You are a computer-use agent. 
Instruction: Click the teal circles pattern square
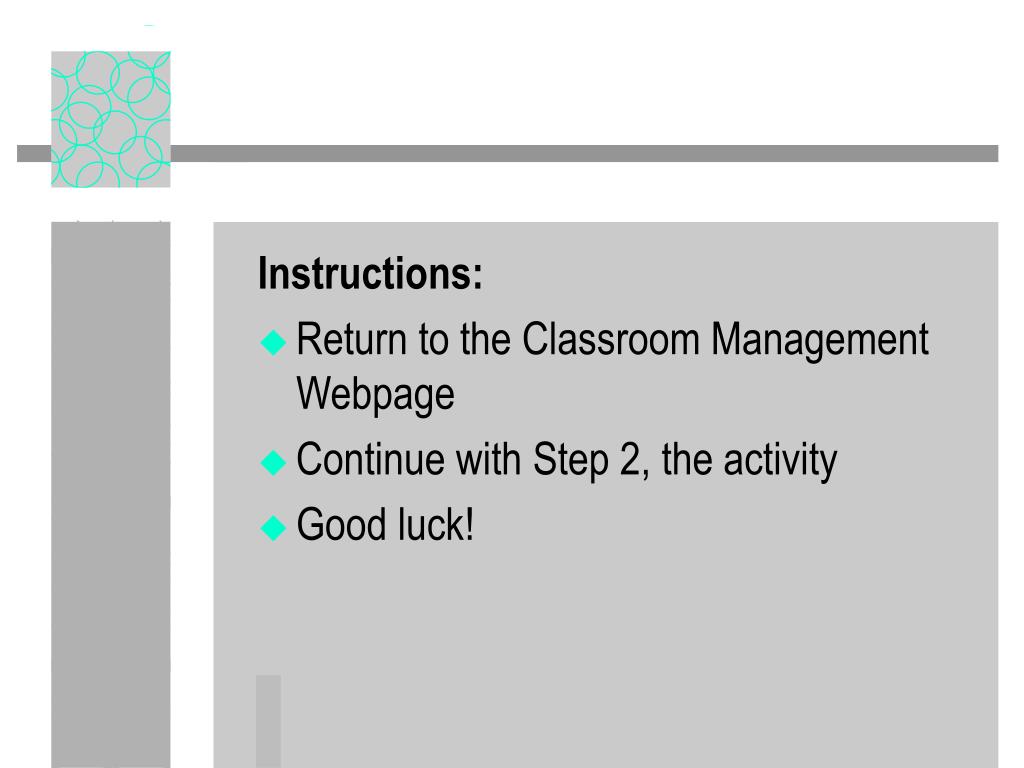(111, 120)
